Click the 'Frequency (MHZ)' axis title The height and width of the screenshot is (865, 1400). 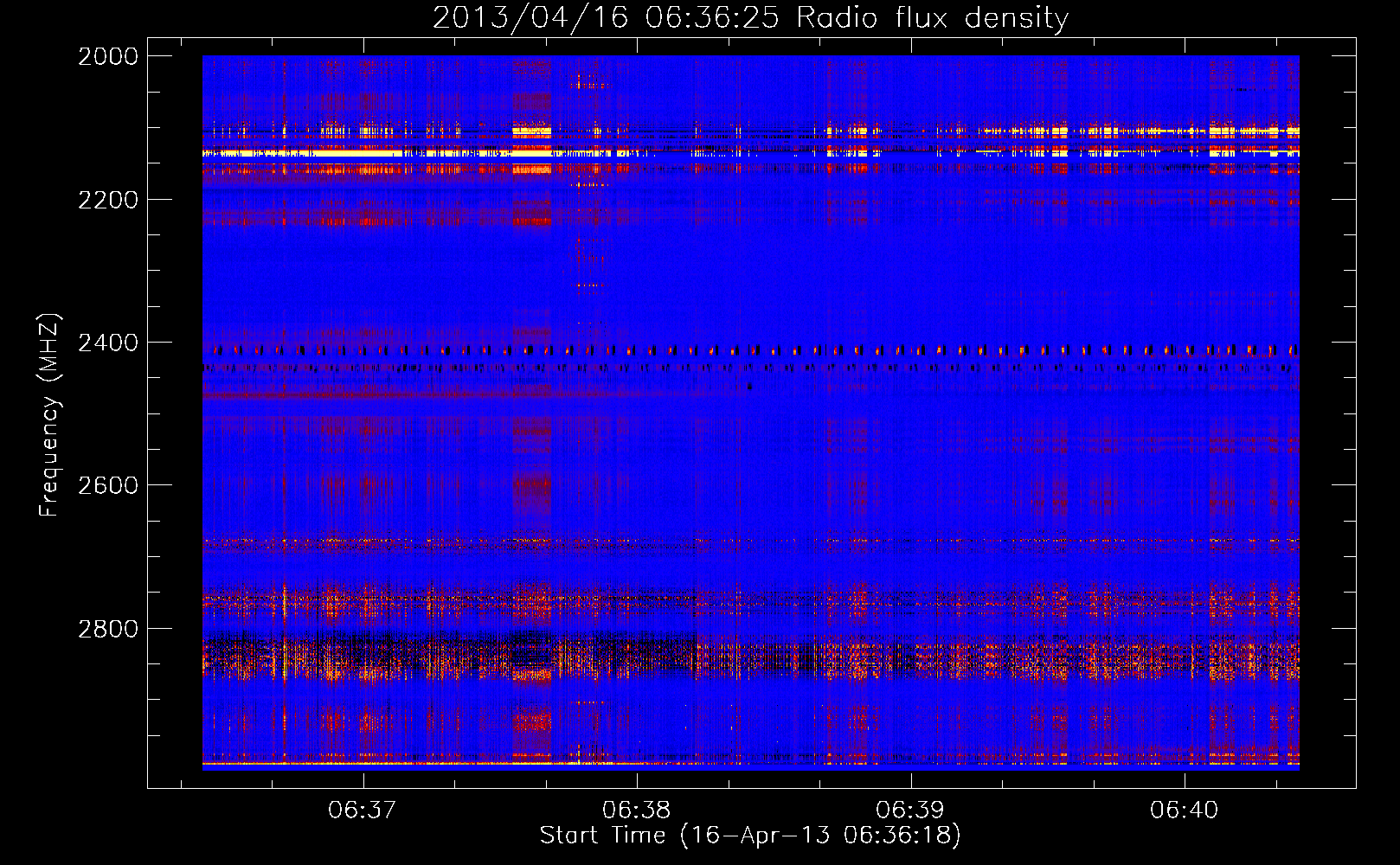[x=50, y=415]
